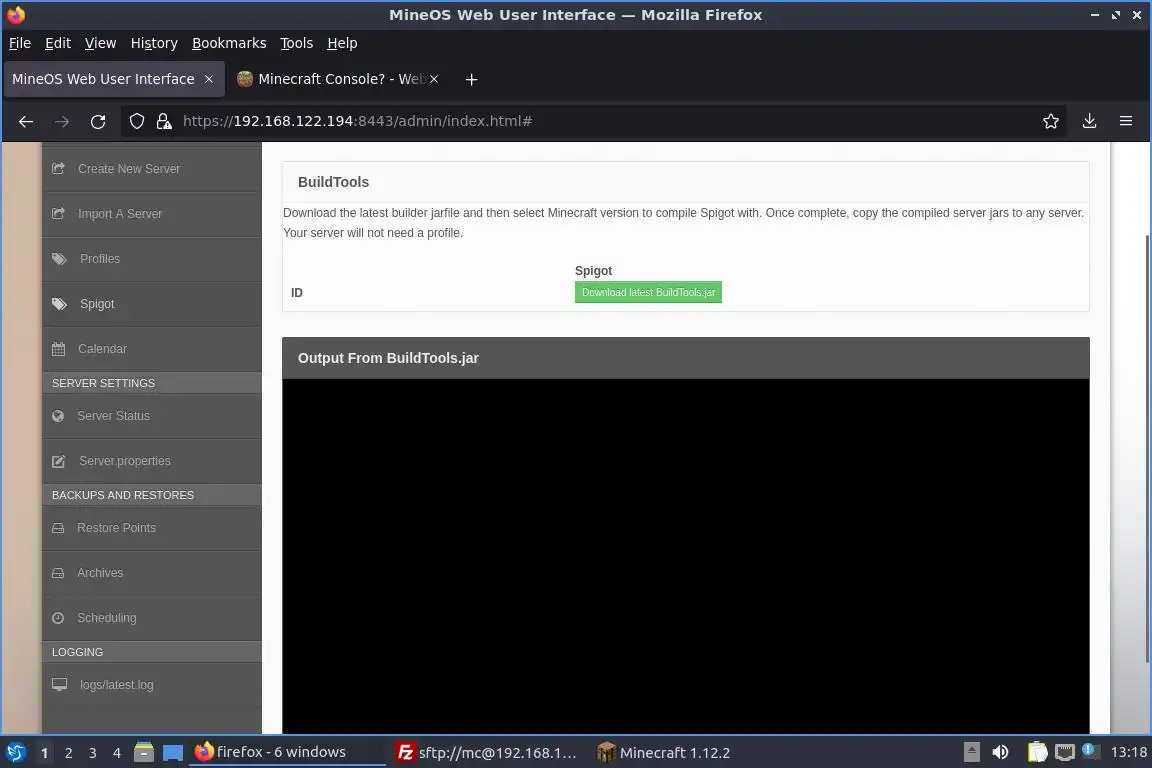Bookmark this page with star icon
Screen dimensions: 1152x768
pyautogui.click(x=1051, y=121)
